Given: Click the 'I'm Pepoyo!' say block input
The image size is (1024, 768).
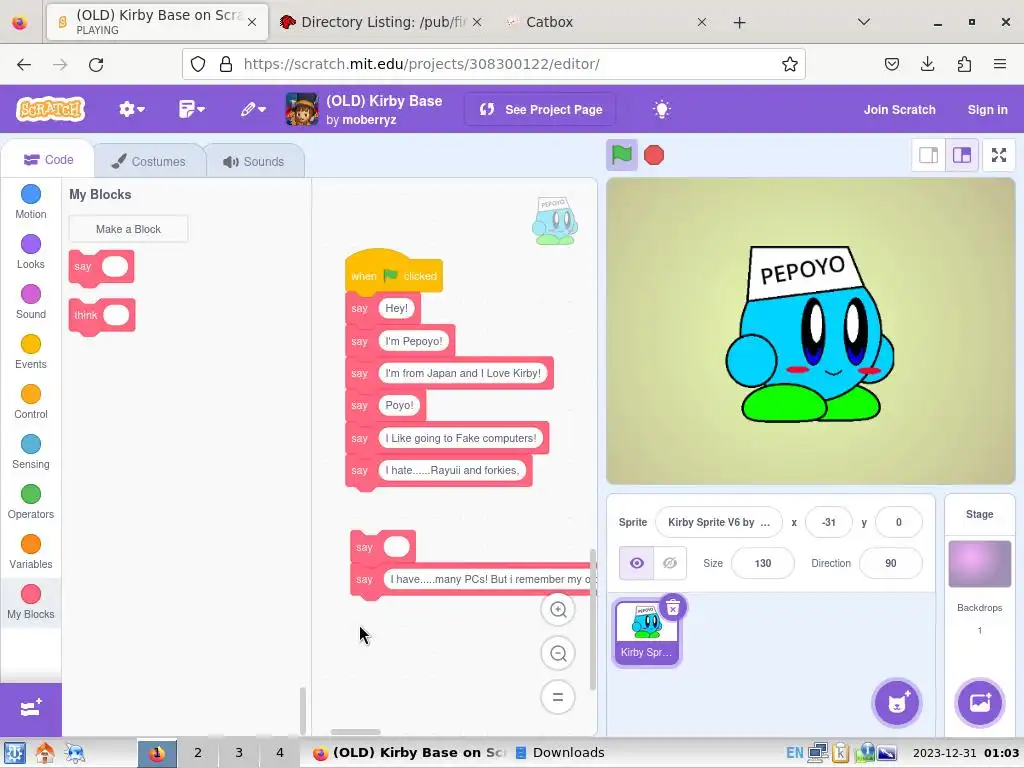Looking at the screenshot, I should pos(413,341).
